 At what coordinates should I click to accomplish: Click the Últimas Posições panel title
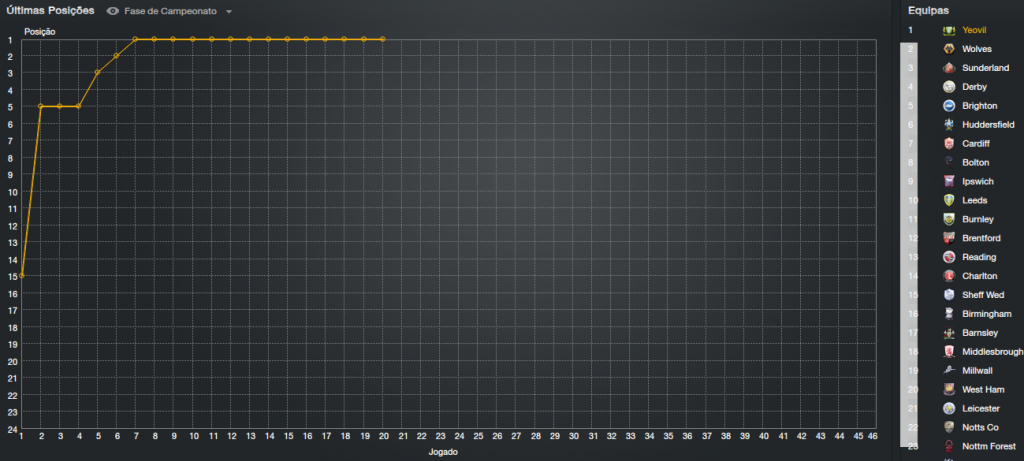pos(50,11)
